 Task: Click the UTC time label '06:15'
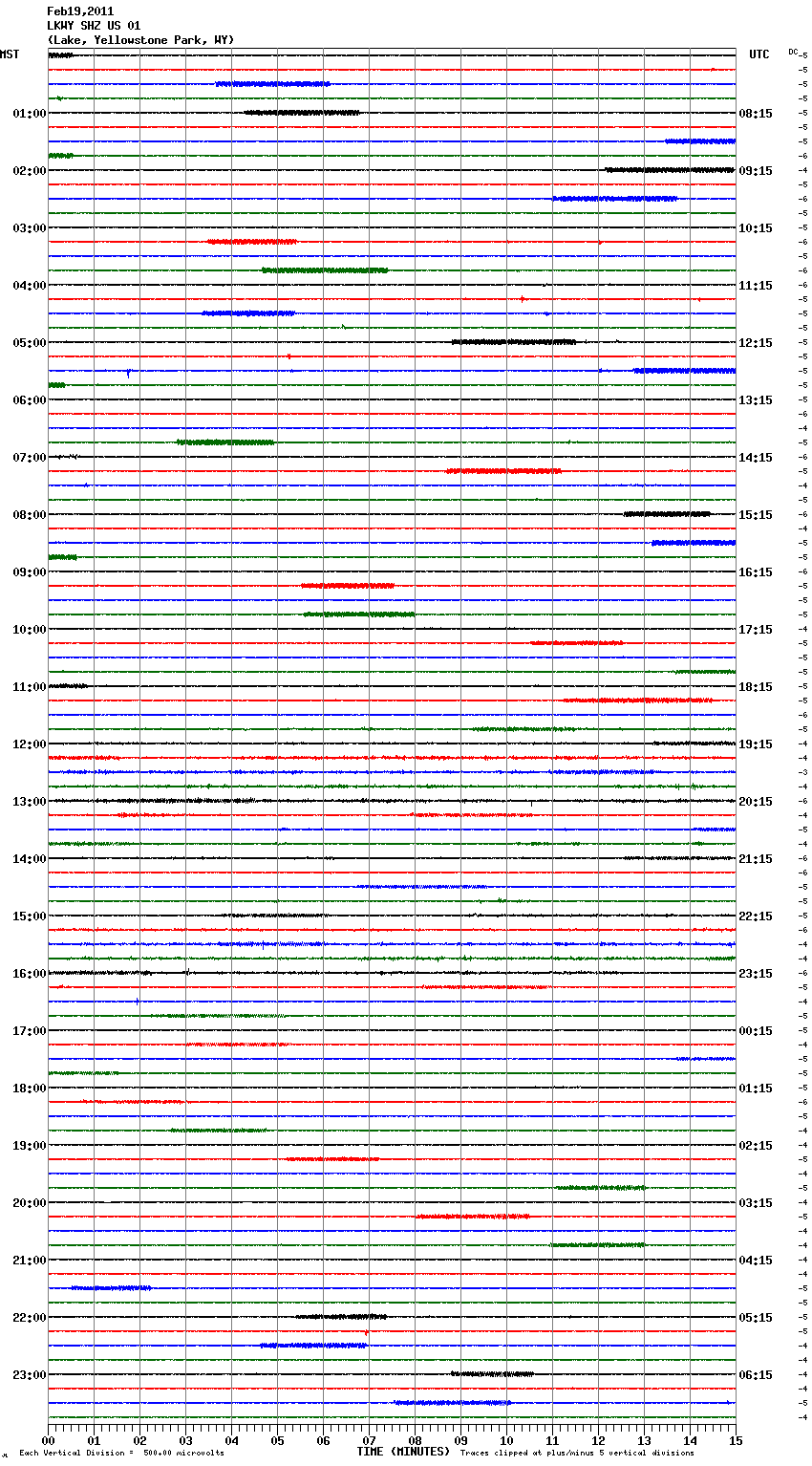click(756, 1375)
